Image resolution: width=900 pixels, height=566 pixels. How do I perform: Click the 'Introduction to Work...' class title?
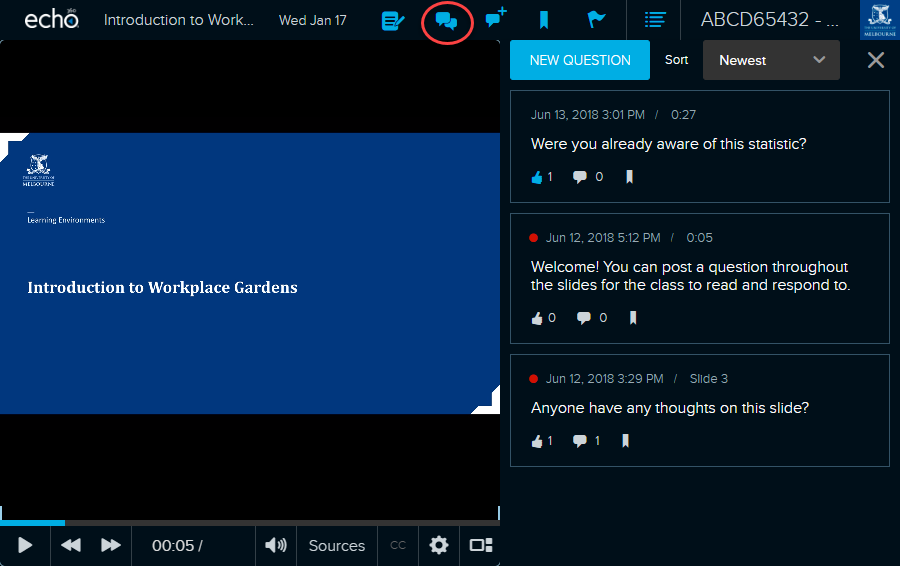point(179,20)
